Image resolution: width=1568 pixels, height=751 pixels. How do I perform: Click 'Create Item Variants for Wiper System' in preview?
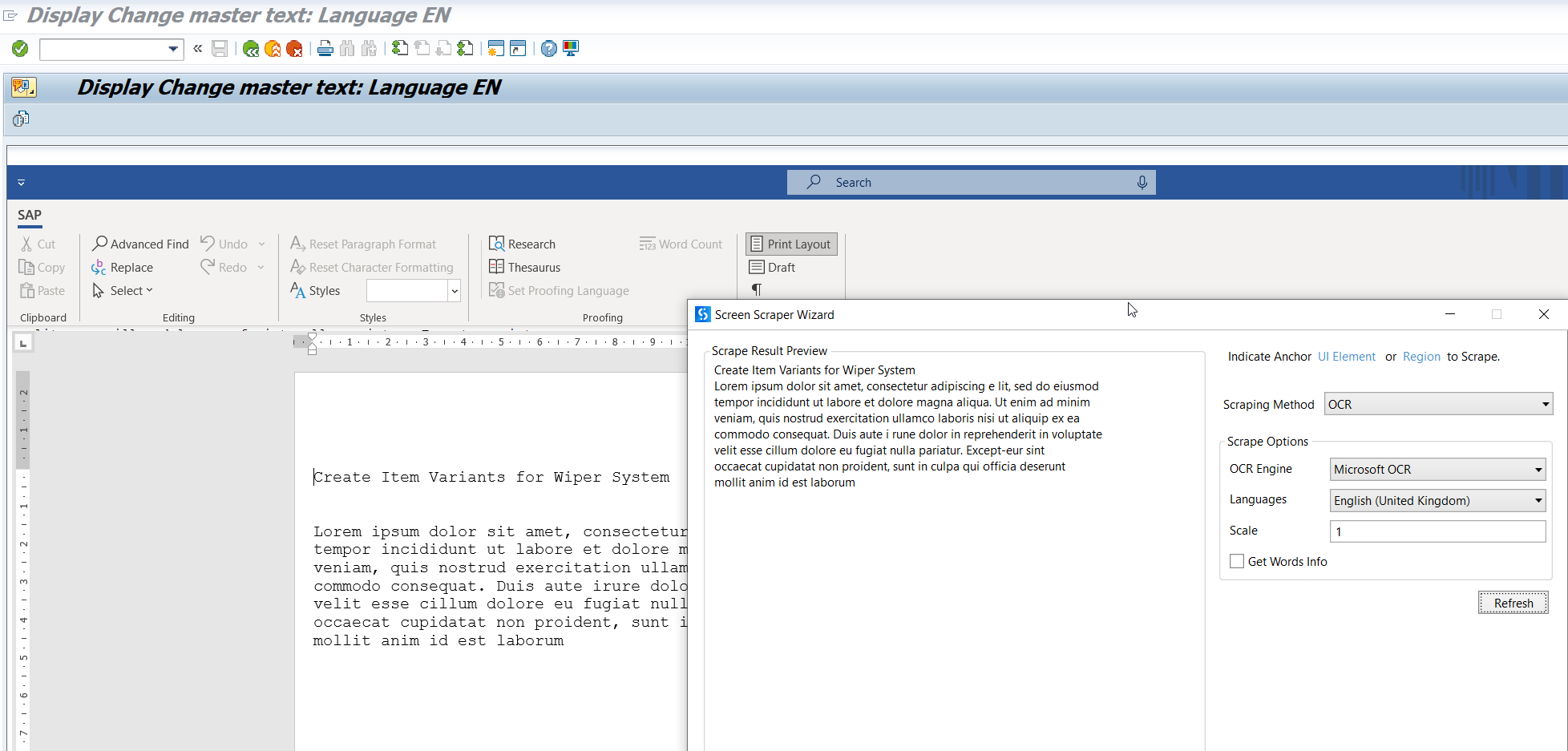[814, 369]
